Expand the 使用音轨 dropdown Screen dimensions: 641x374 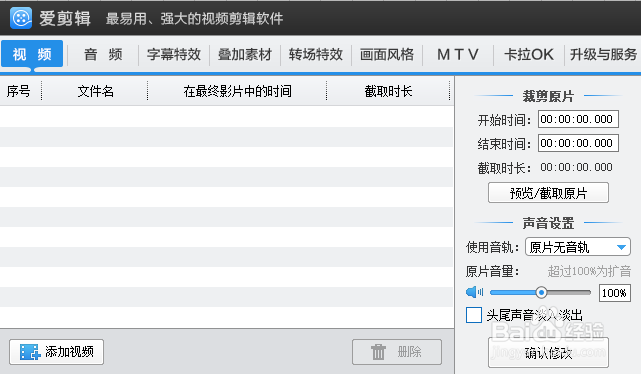pyautogui.click(x=578, y=247)
